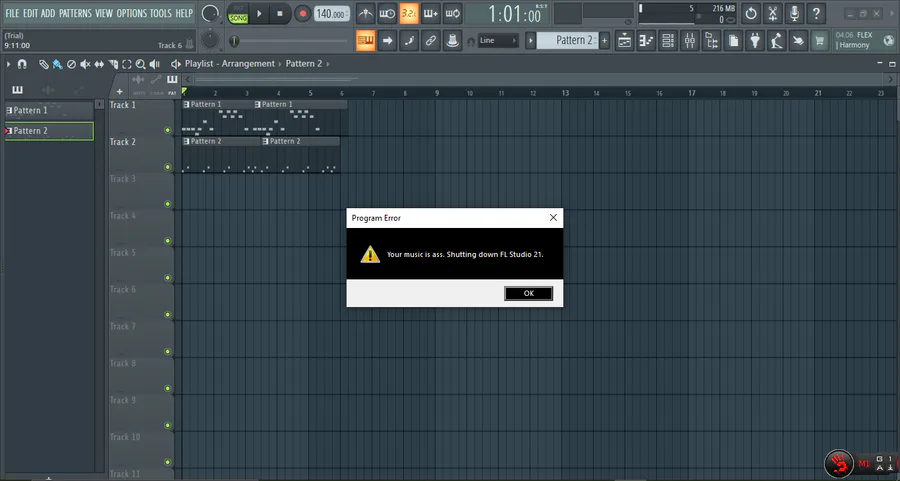900x481 pixels.
Task: Open the FILE menu
Action: tap(12, 13)
